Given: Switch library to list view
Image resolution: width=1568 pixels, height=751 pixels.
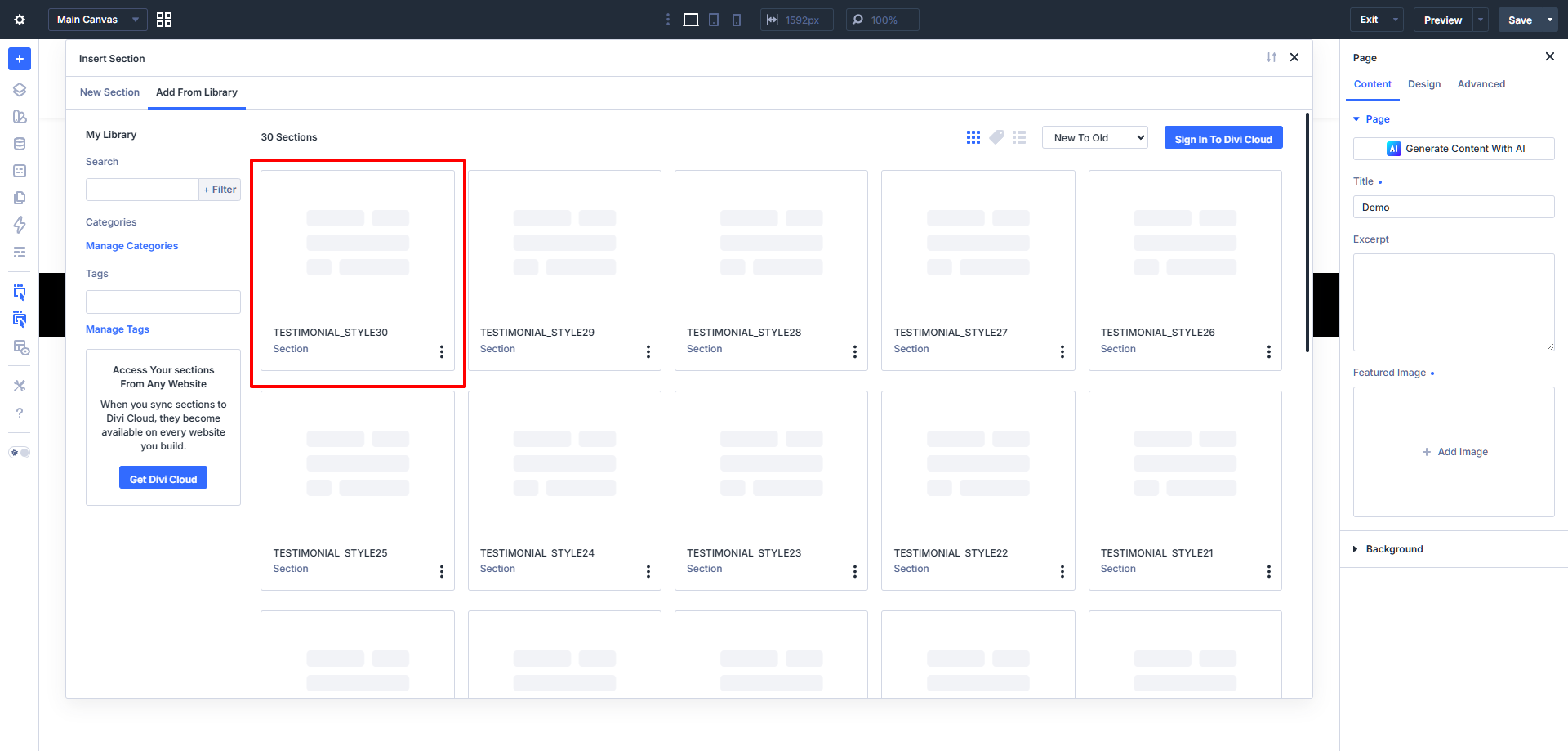Looking at the screenshot, I should pos(1019,137).
